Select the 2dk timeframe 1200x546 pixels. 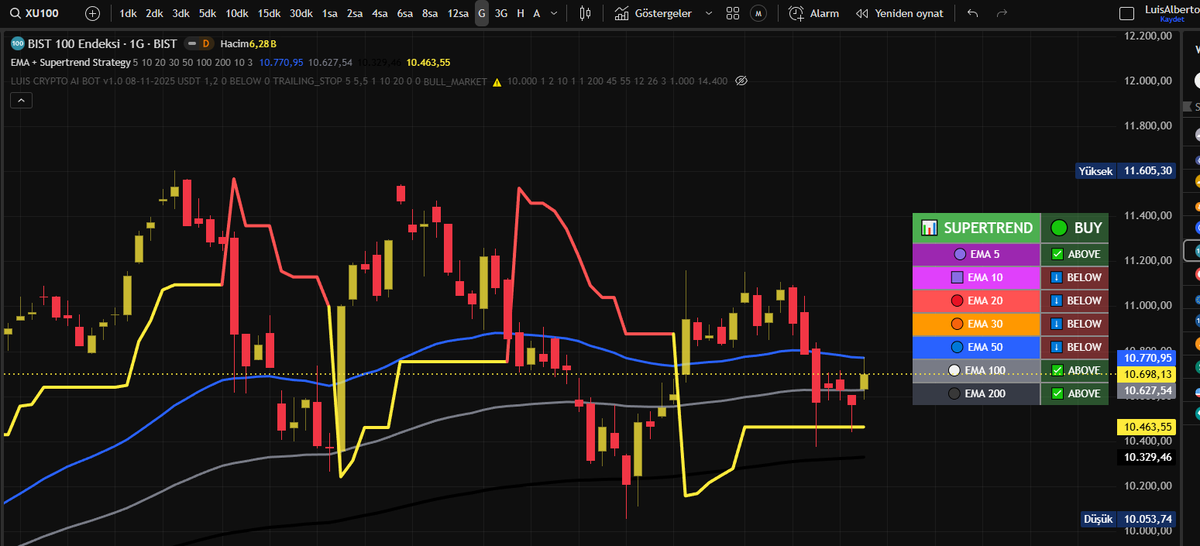tap(154, 14)
